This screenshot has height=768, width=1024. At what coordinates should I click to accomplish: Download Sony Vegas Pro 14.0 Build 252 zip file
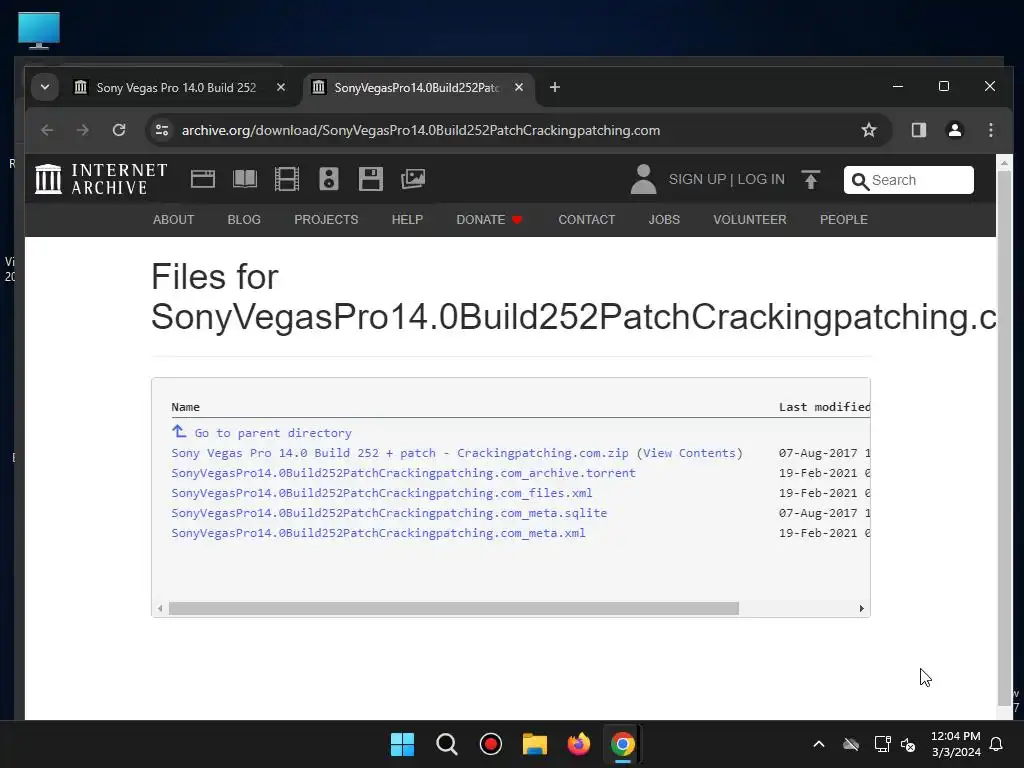(400, 453)
